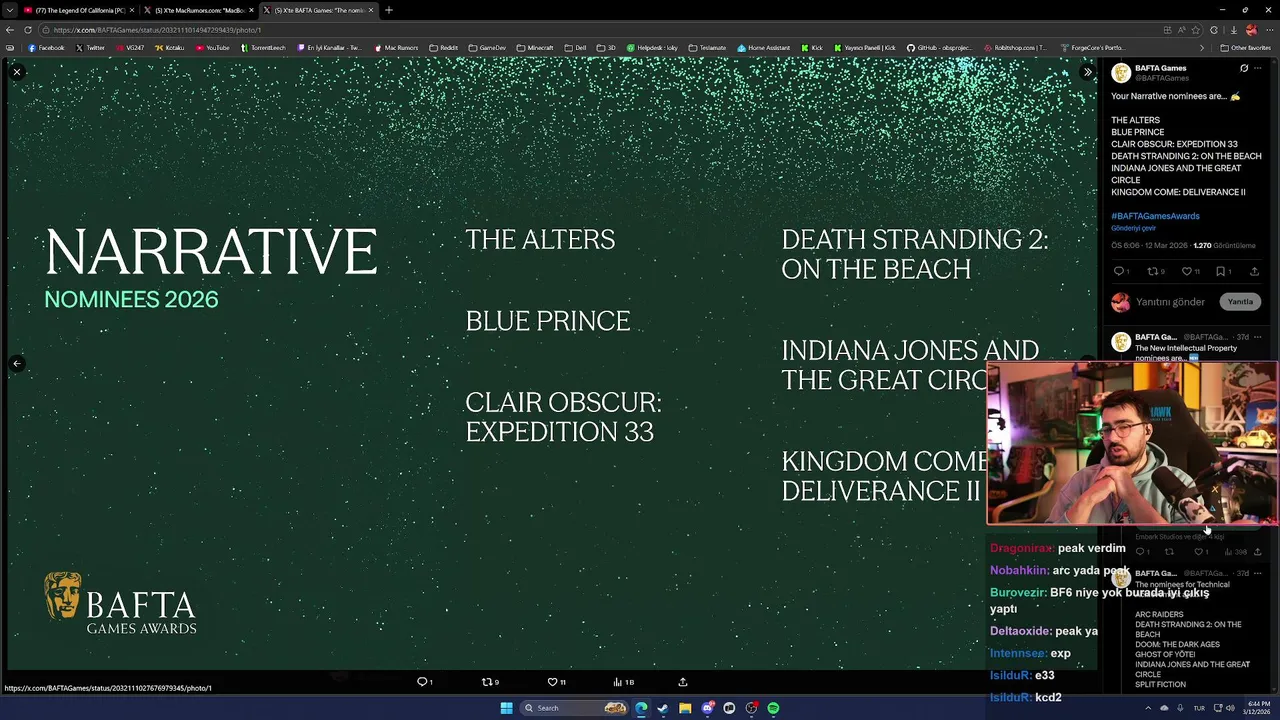1280x720 pixels.
Task: Click heart icon in BAFTA post sidebar
Action: (x=1189, y=271)
